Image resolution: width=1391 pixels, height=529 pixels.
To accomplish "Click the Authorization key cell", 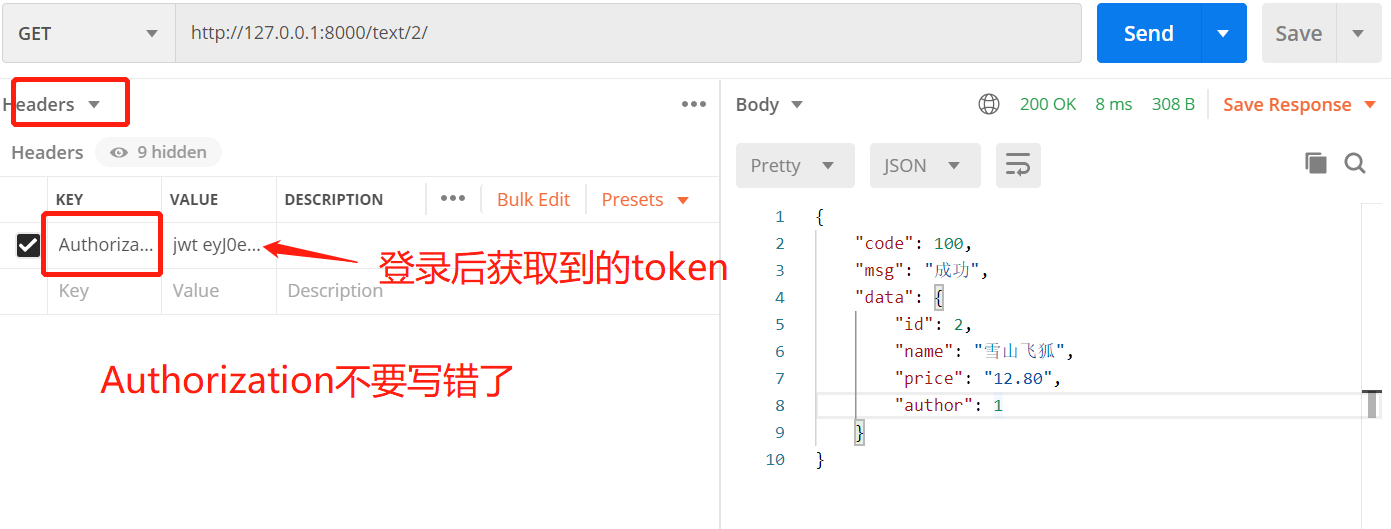I will [x=105, y=245].
